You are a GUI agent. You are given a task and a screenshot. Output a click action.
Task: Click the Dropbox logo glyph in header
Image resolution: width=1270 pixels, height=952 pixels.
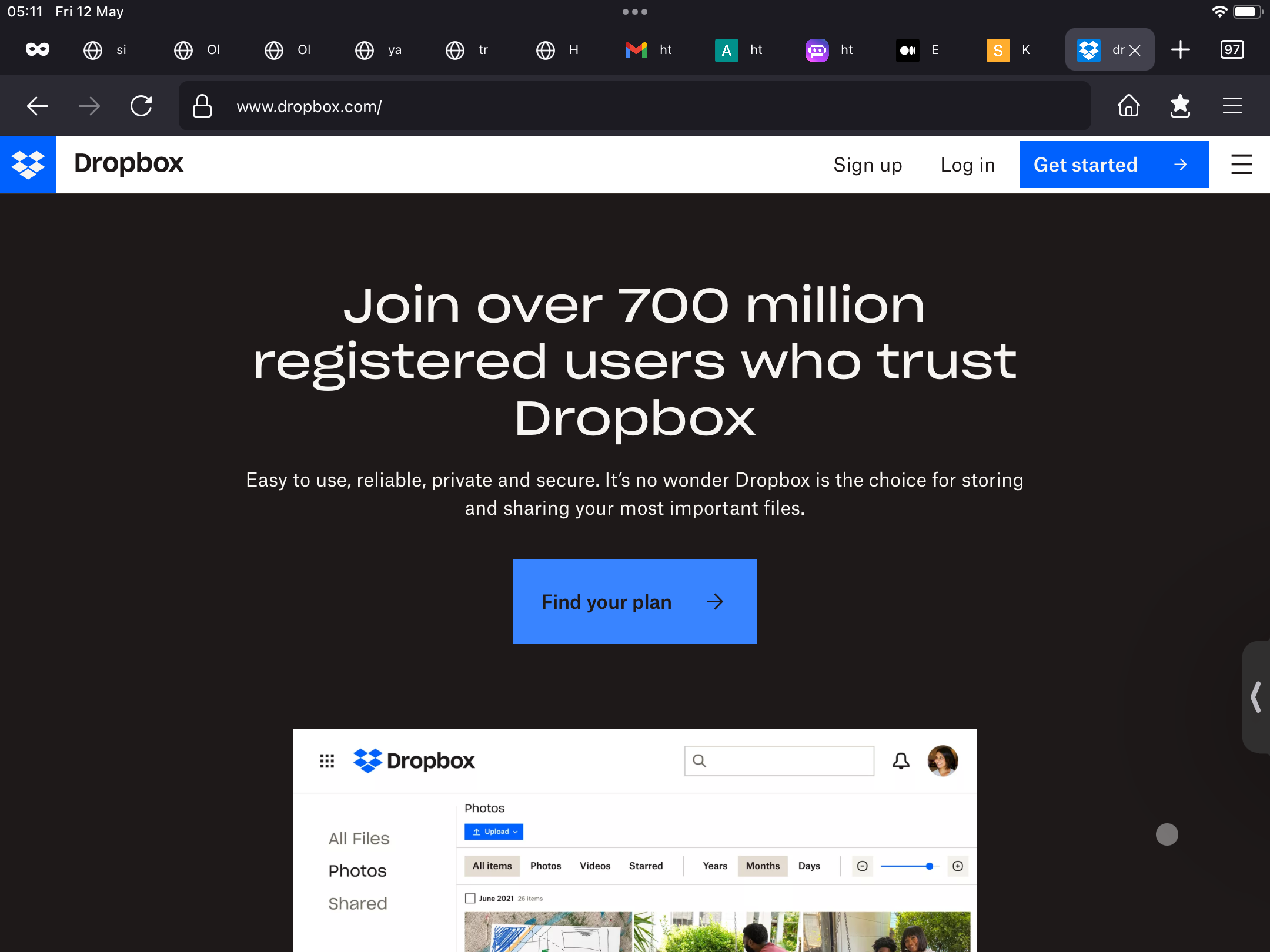(28, 165)
